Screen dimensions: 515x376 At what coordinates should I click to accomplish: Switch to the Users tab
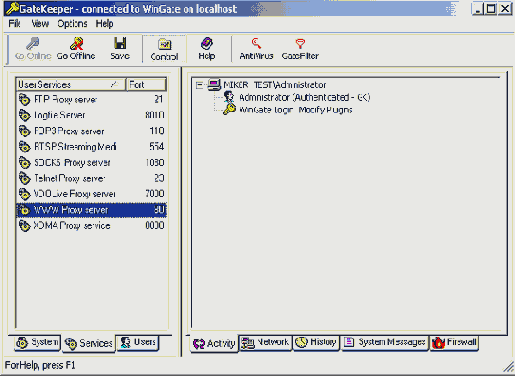click(138, 342)
